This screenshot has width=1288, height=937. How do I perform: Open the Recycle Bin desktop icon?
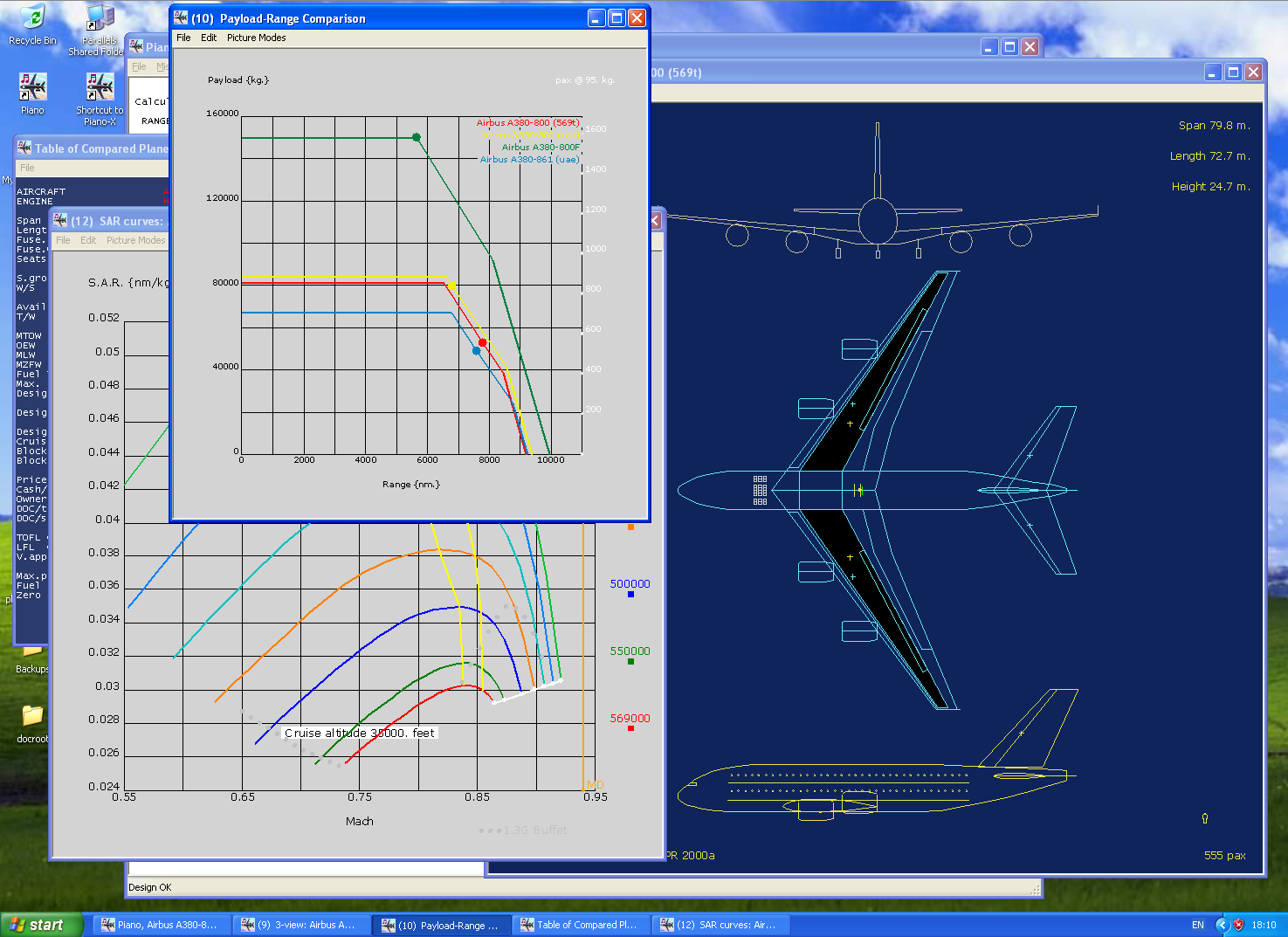(x=31, y=19)
